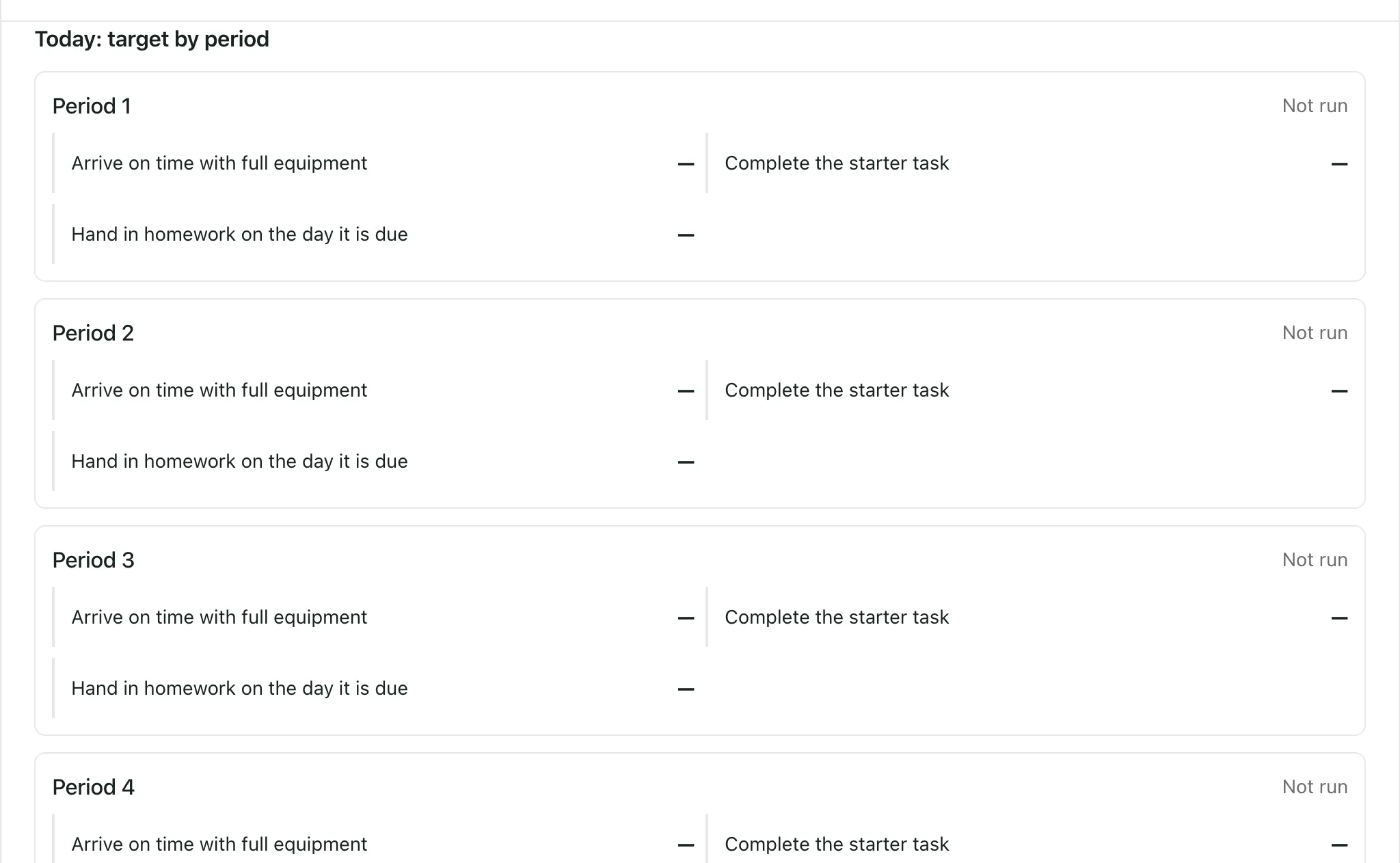The image size is (1400, 863).
Task: Click Period 3 Not run status
Action: pyautogui.click(x=1315, y=560)
